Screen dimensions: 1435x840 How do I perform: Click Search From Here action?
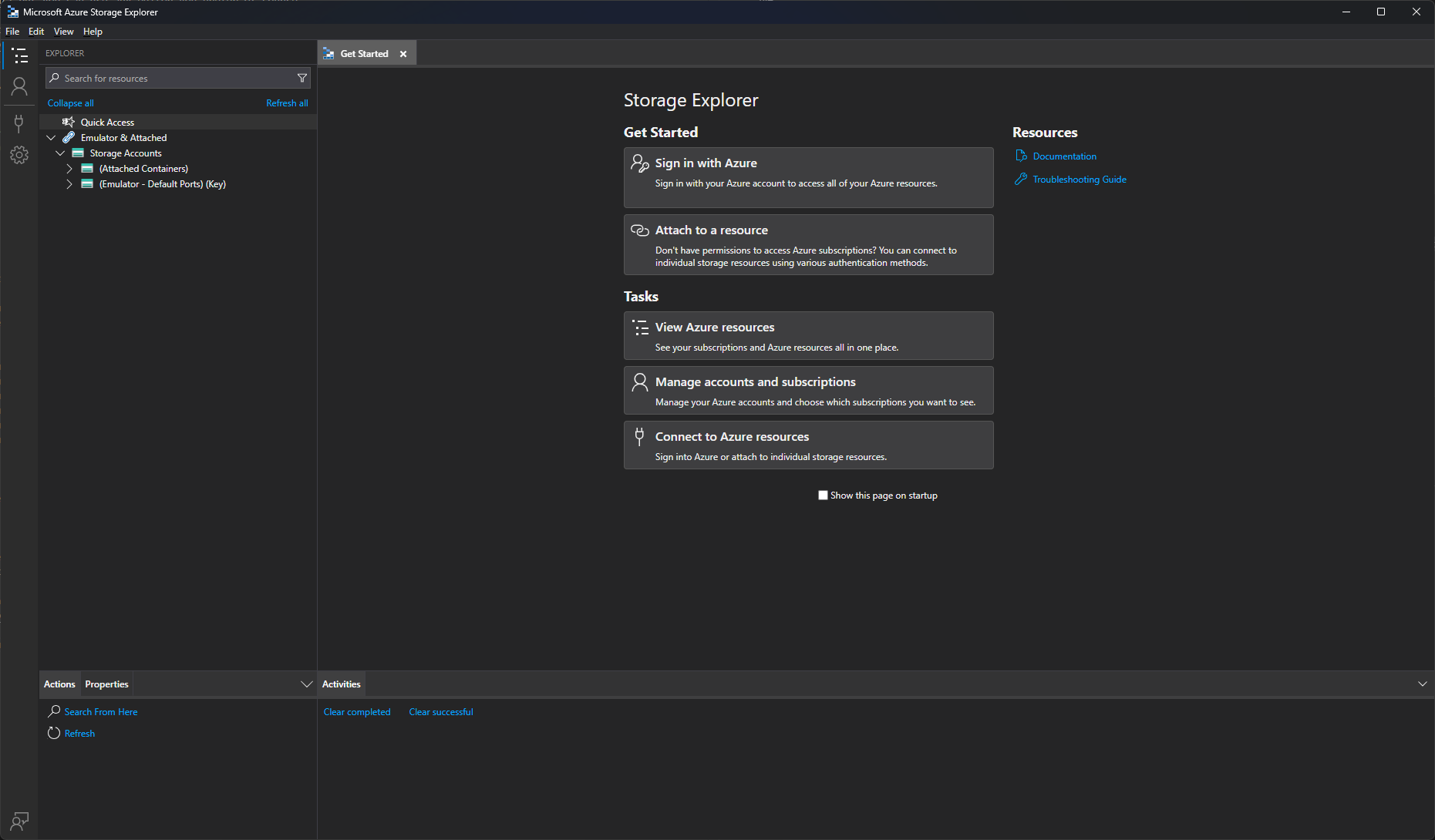[101, 712]
